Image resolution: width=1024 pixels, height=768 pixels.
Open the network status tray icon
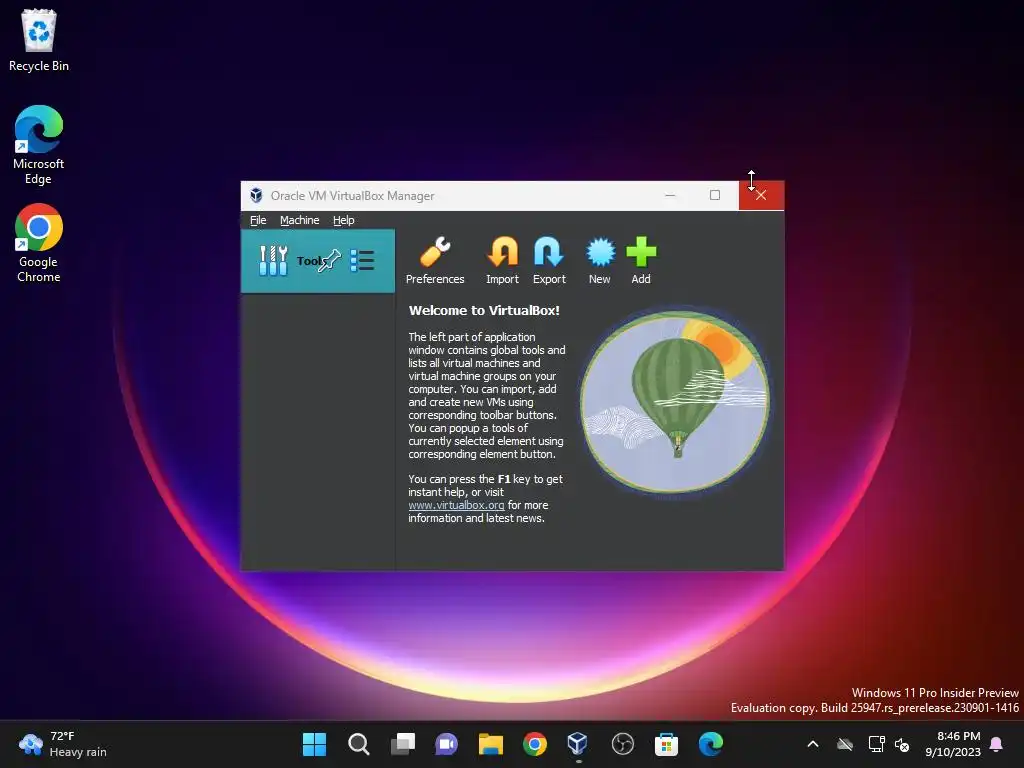tap(876, 744)
